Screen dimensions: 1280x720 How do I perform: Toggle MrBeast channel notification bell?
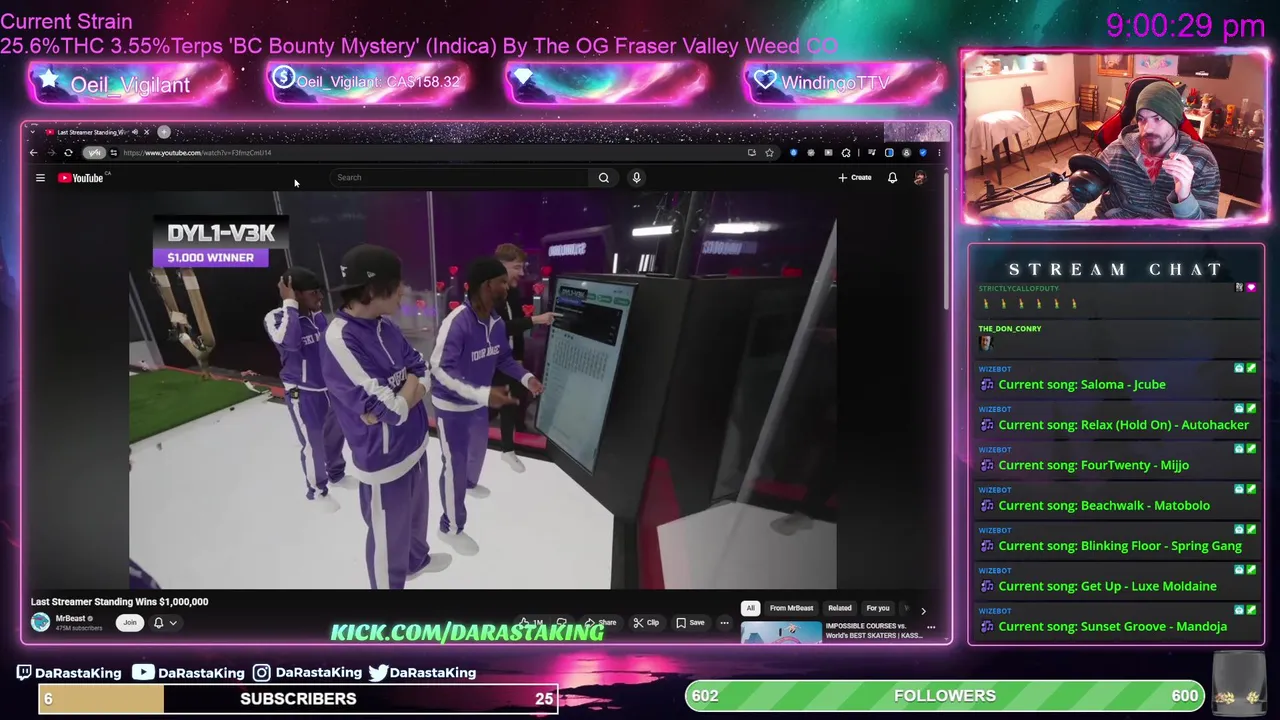click(158, 623)
